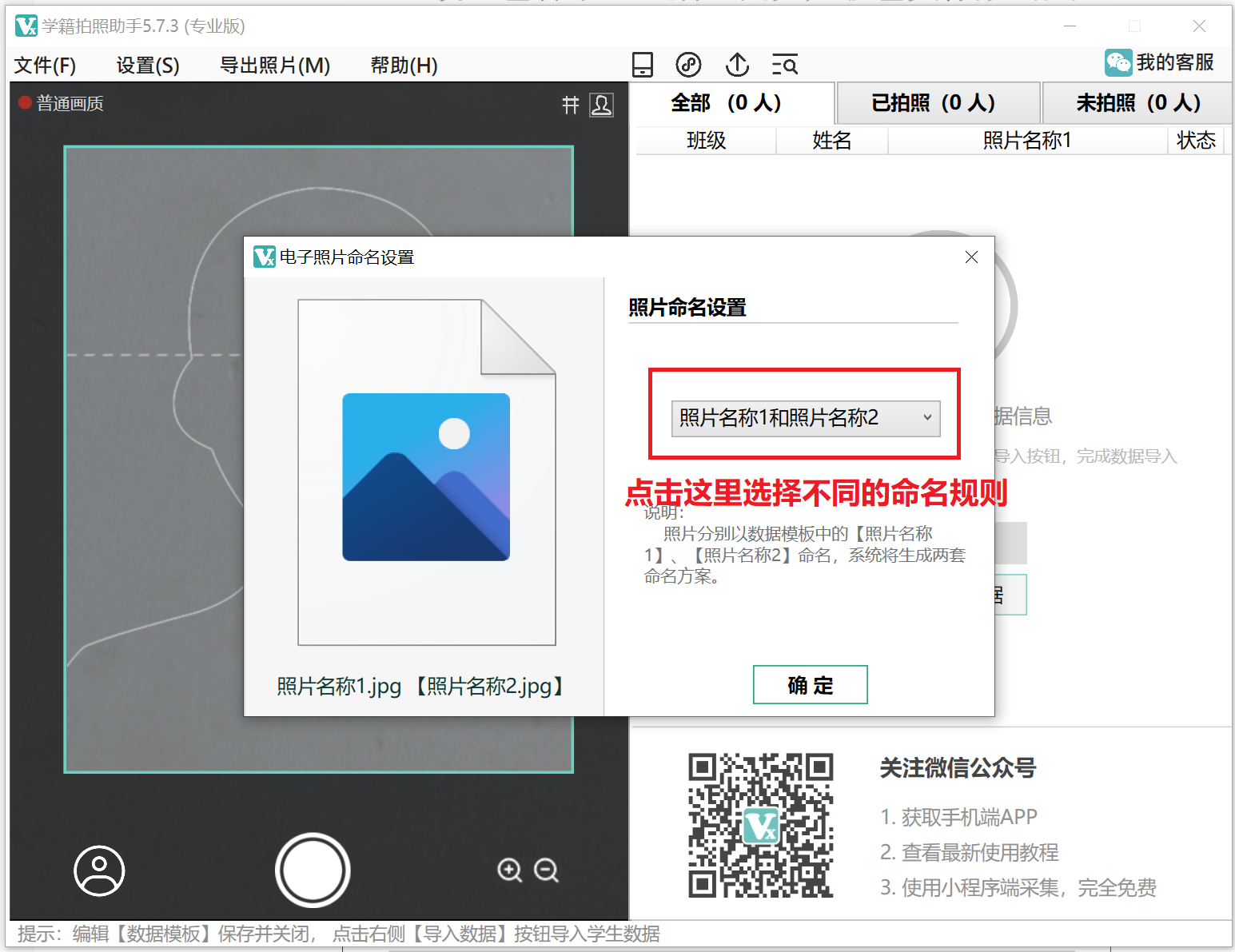Viewport: 1235px width, 952px height.
Task: Click the zoom out magnifier icon
Action: pos(547,870)
